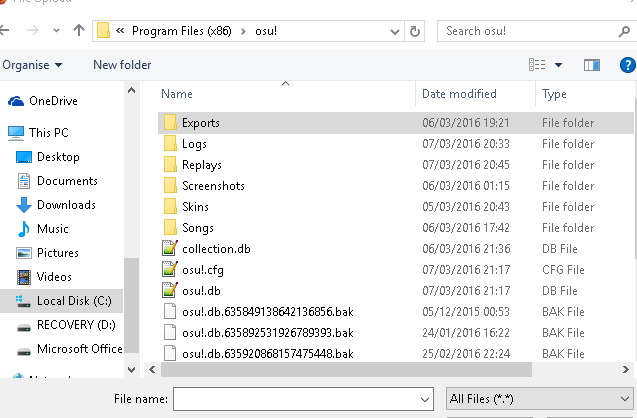Click the Downloads blue arrow icon
637x418 pixels.
24,205
